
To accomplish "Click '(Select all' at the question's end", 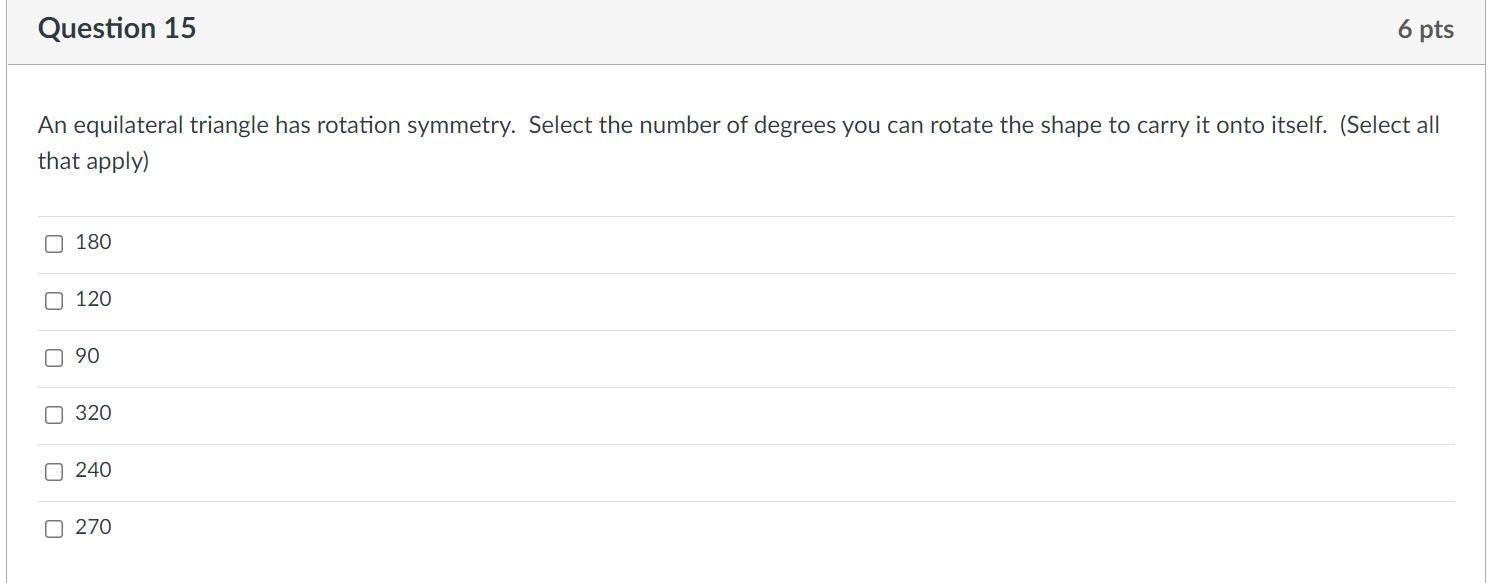I will pos(1389,126).
